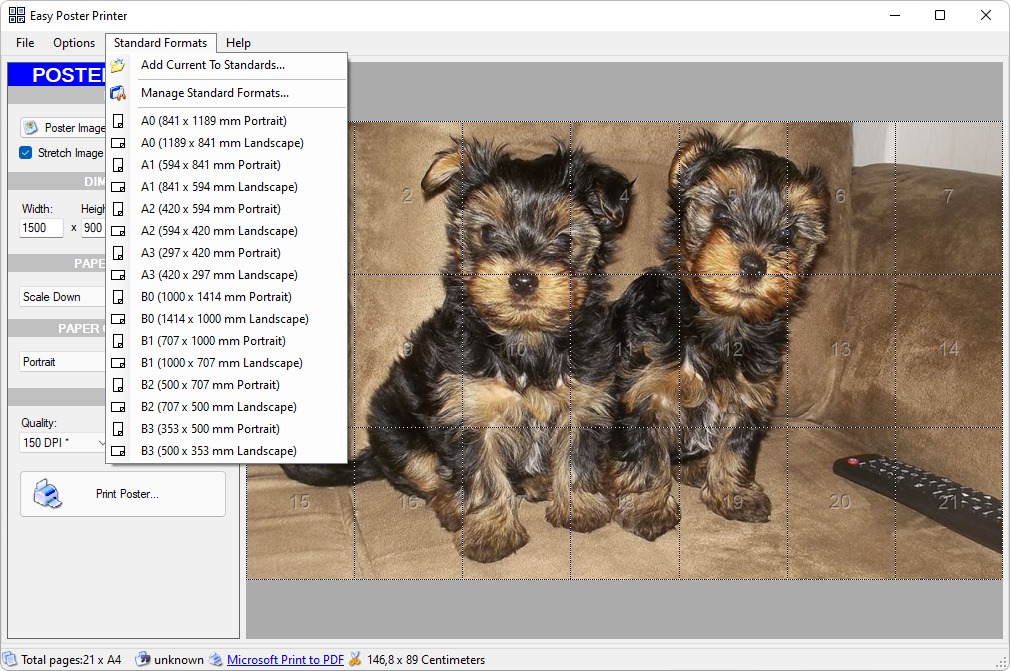
Task: Select A2 (594 x 420 mm Landscape) format
Action: point(227,231)
